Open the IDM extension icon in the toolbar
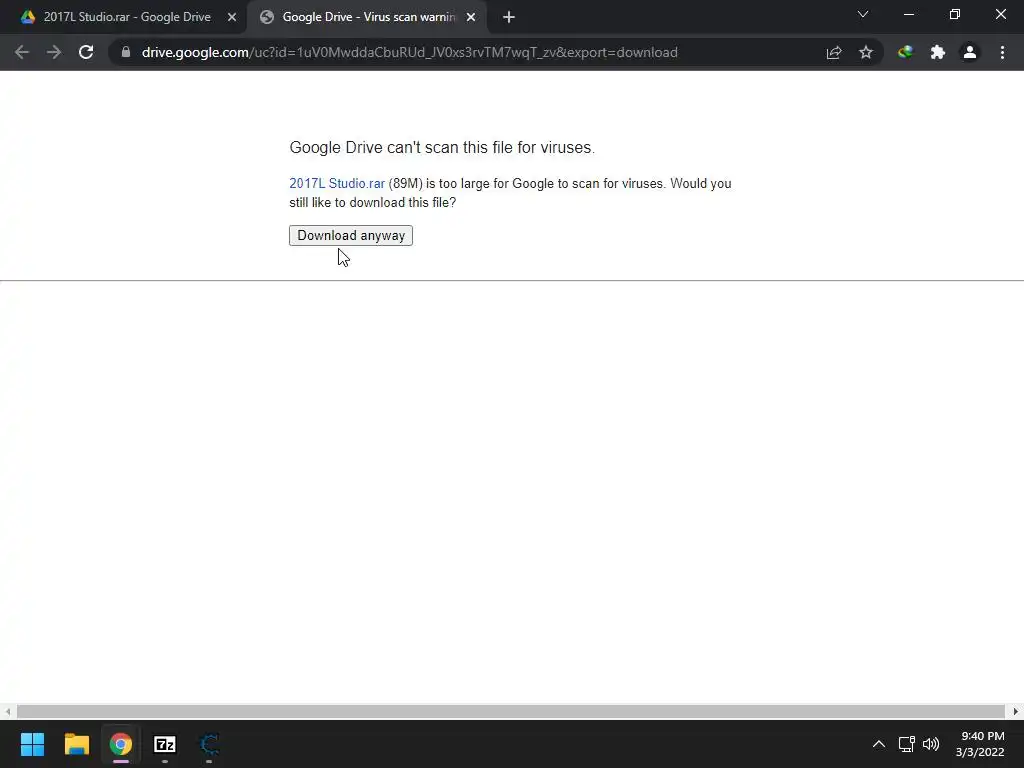 [905, 52]
